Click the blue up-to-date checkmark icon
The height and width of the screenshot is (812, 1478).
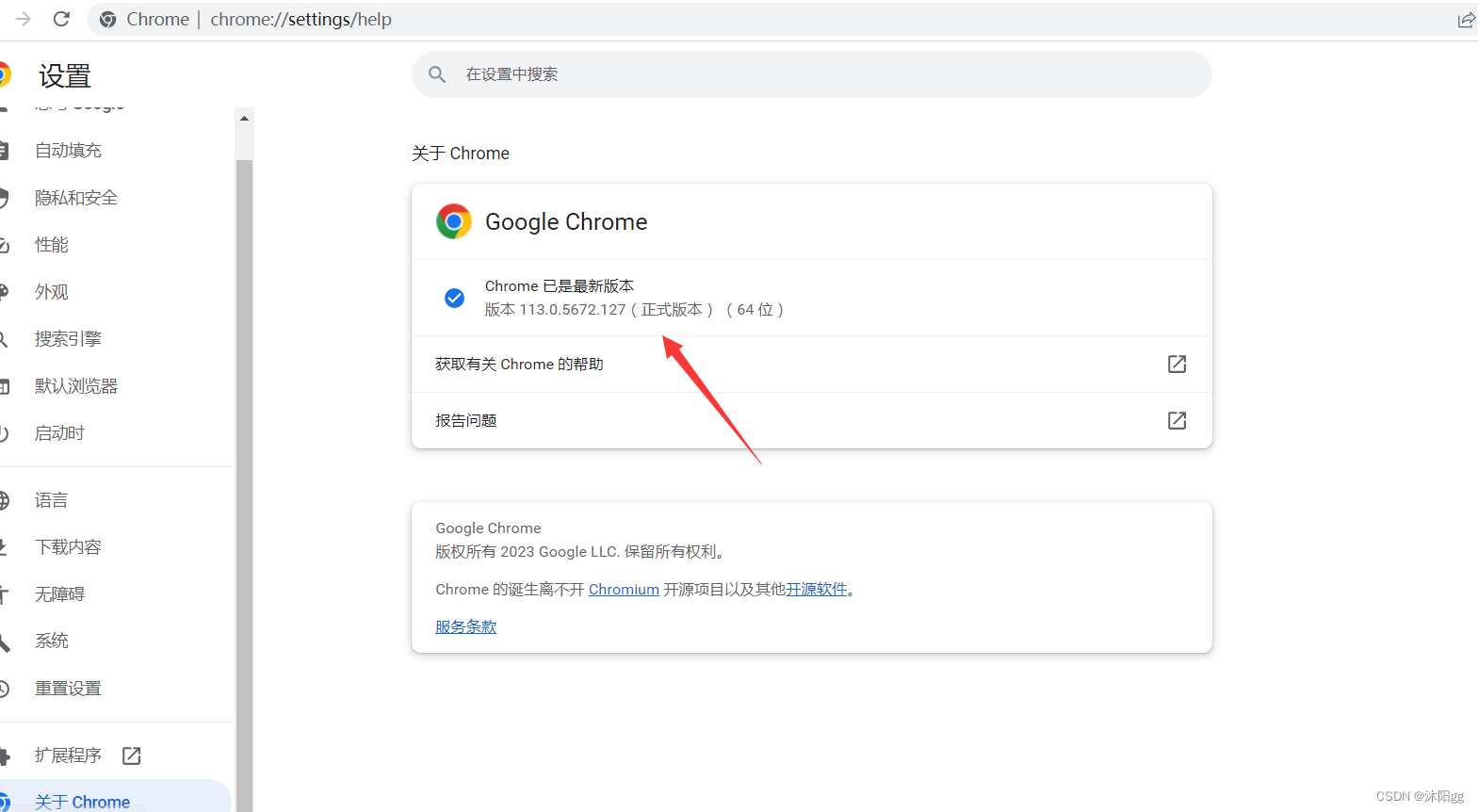[454, 298]
